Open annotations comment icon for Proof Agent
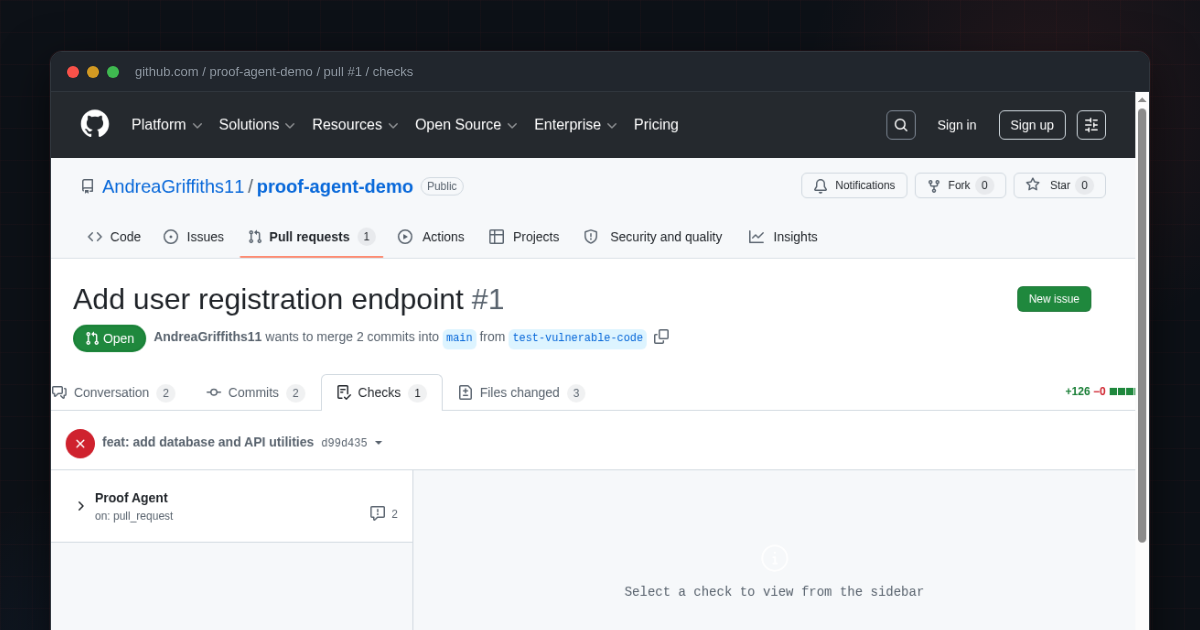1200x630 pixels. pos(378,513)
